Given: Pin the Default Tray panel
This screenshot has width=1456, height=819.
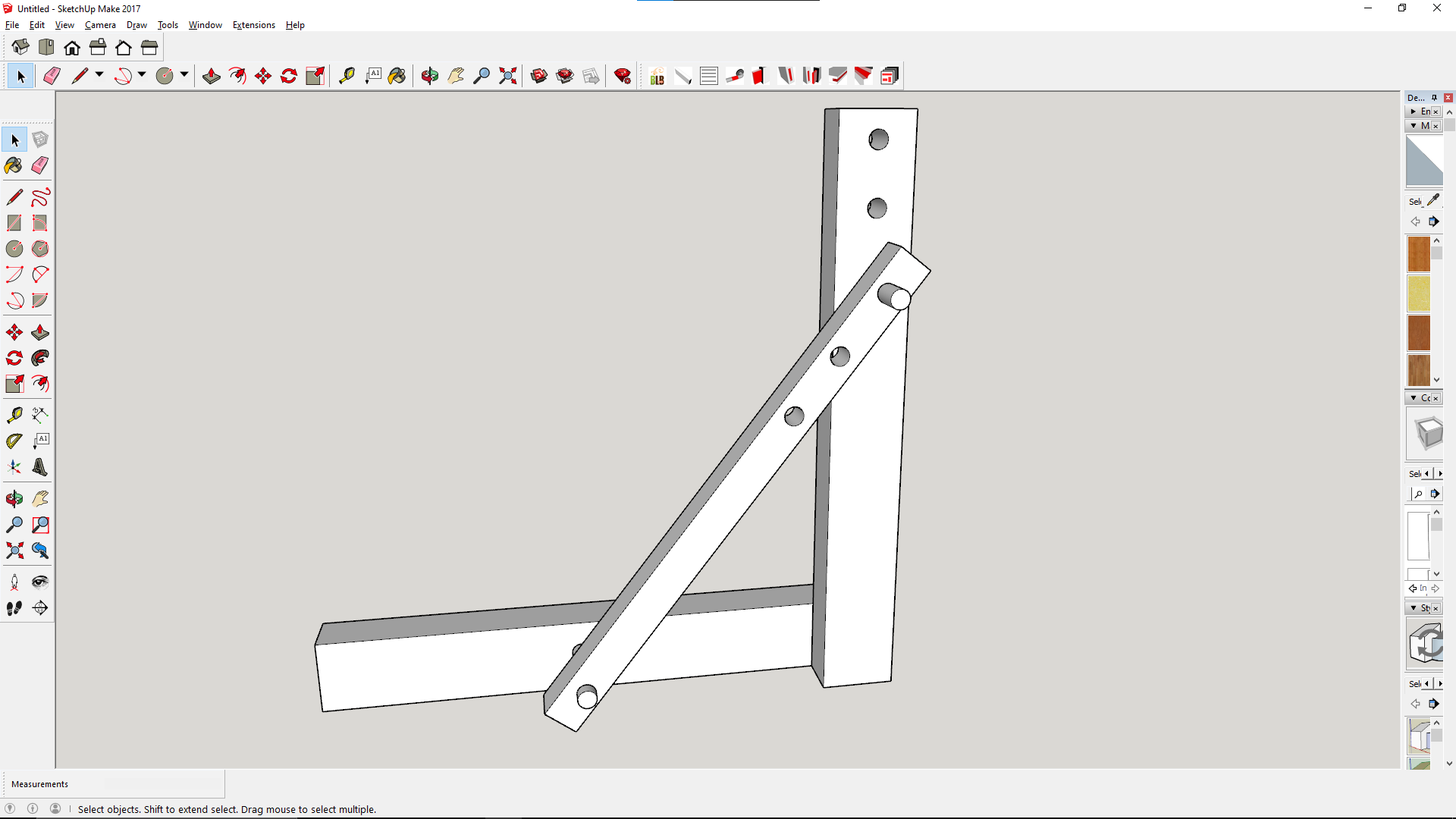Looking at the screenshot, I should click(1434, 98).
